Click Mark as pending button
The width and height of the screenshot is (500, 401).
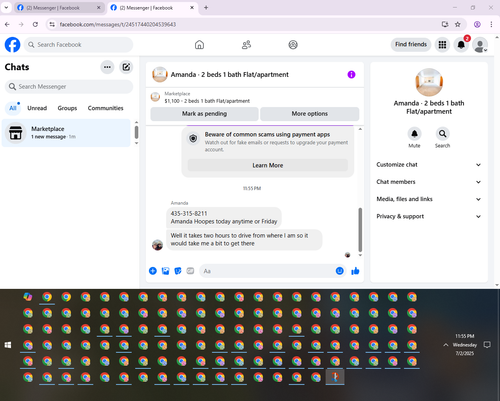204,114
